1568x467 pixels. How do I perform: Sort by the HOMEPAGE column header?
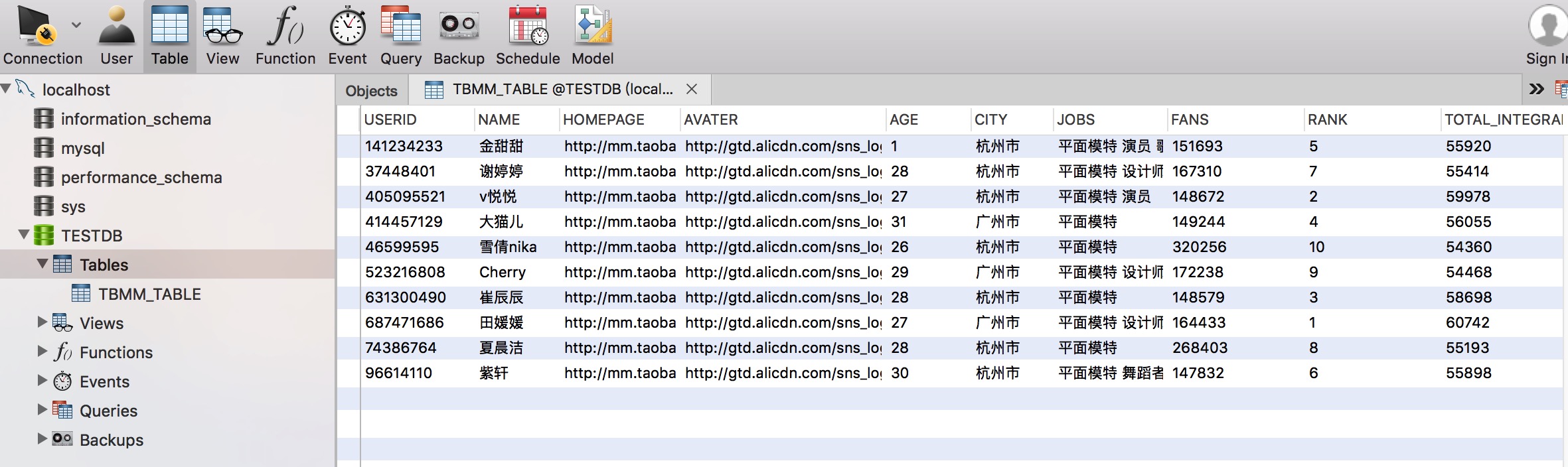pos(620,119)
